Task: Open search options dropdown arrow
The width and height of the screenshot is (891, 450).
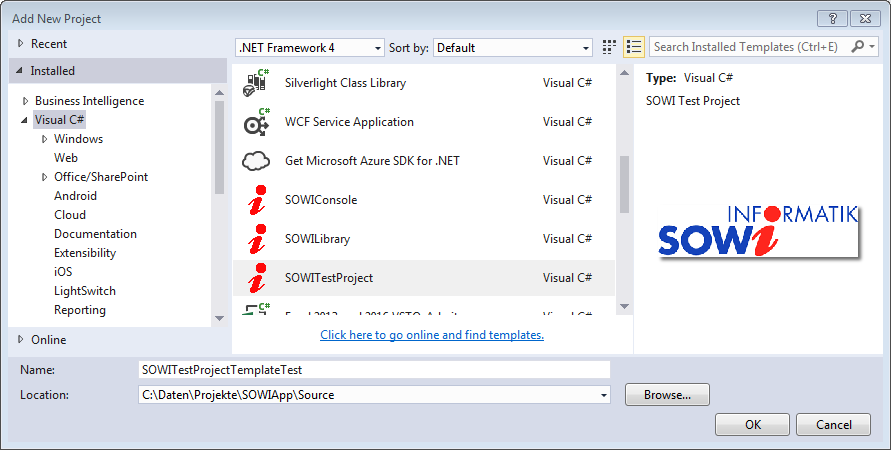Action: point(872,47)
